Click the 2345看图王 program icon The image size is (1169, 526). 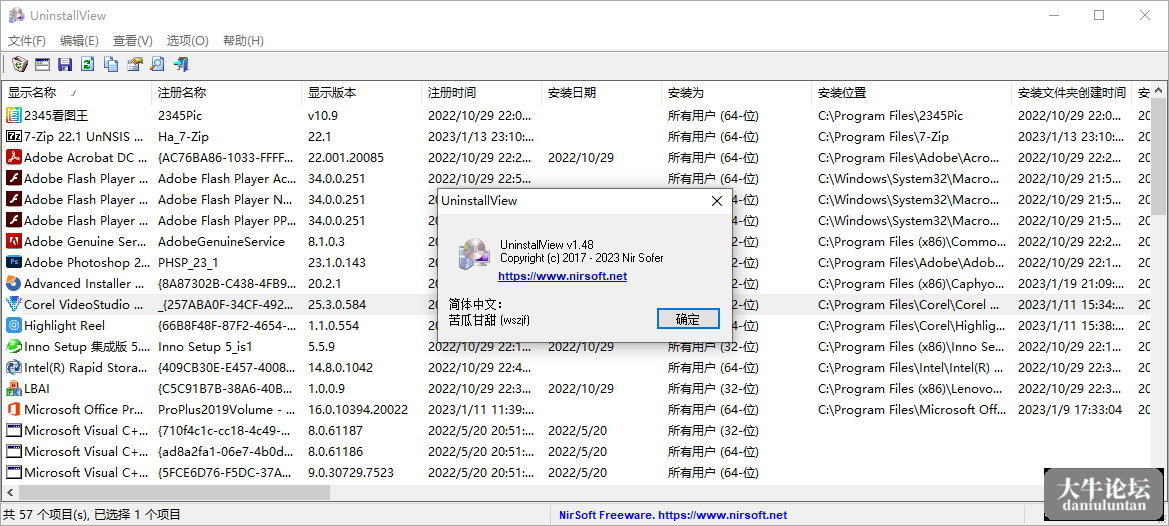(x=13, y=115)
